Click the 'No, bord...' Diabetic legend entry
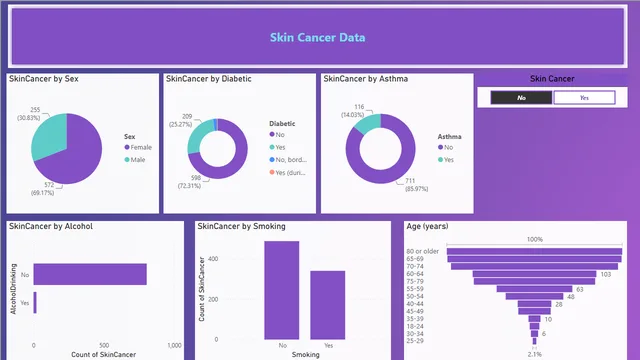 pyautogui.click(x=288, y=160)
